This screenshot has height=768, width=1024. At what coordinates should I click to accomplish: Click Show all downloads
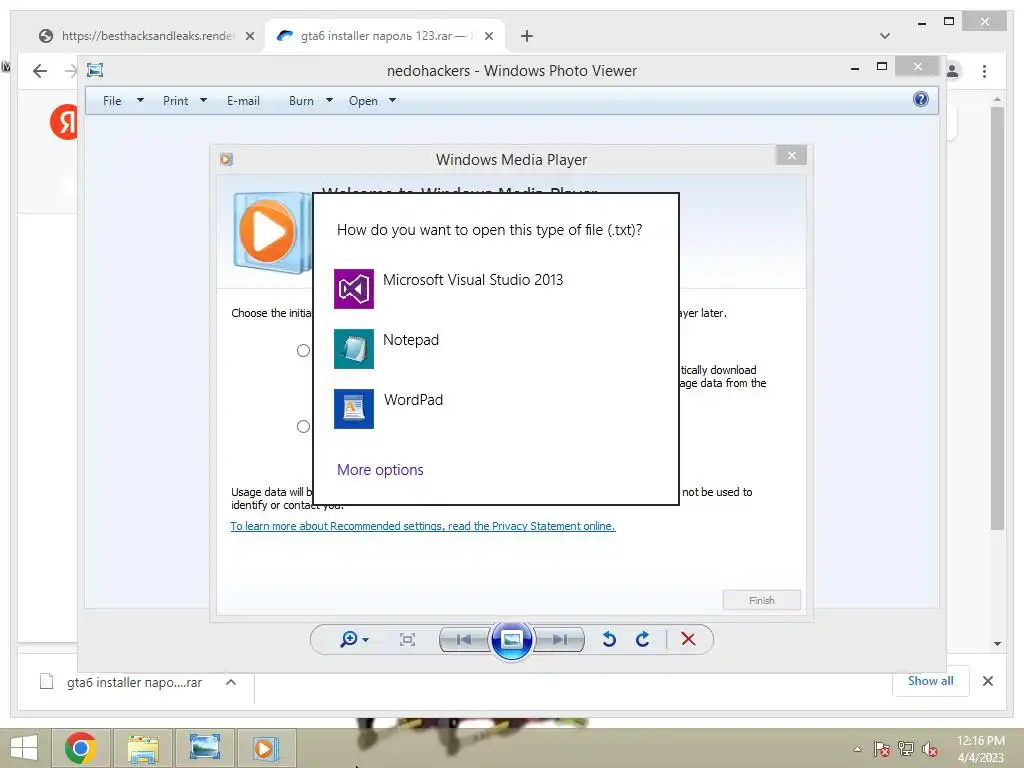931,681
